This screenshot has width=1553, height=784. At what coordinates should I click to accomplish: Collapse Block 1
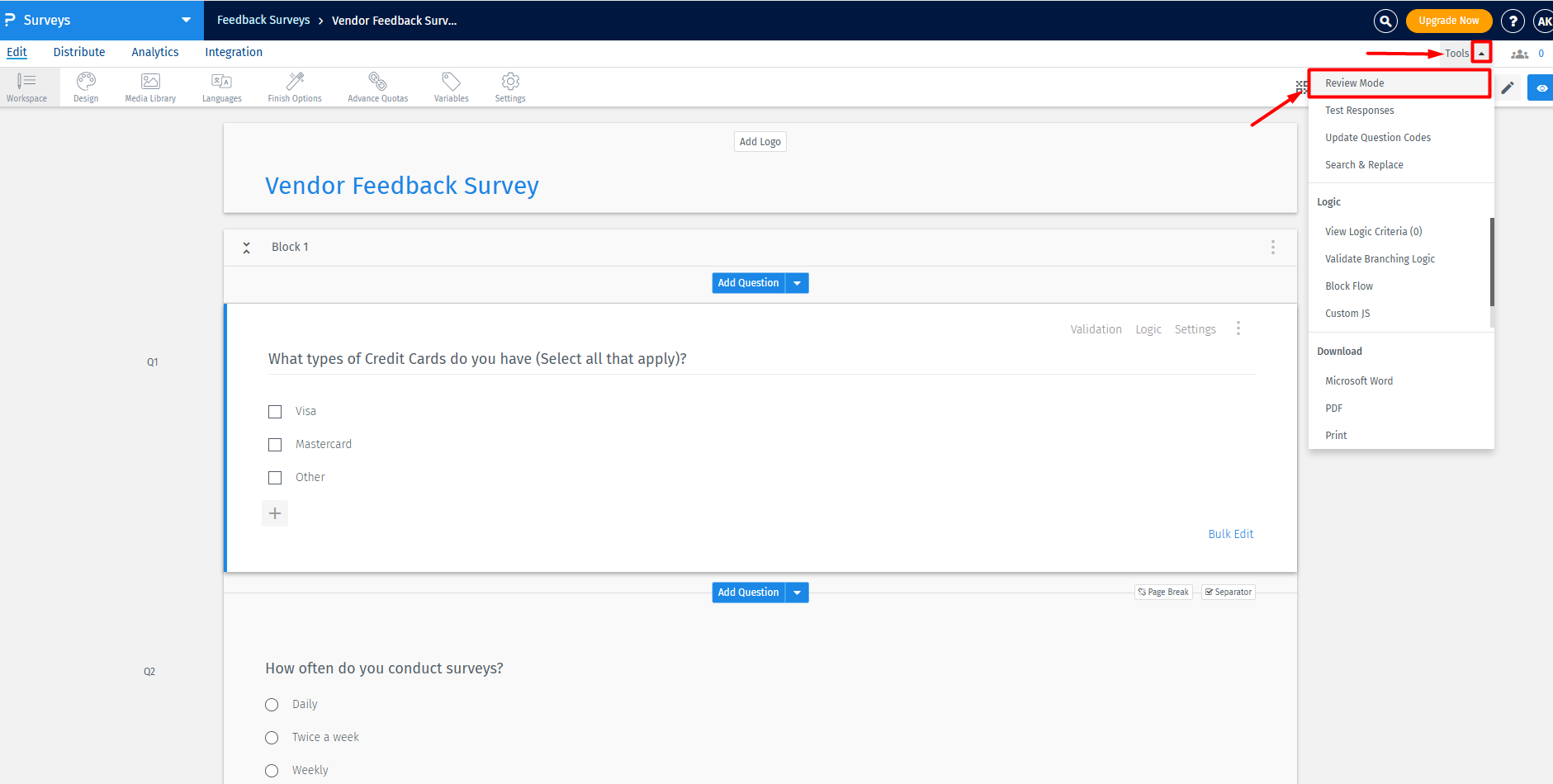coord(245,247)
